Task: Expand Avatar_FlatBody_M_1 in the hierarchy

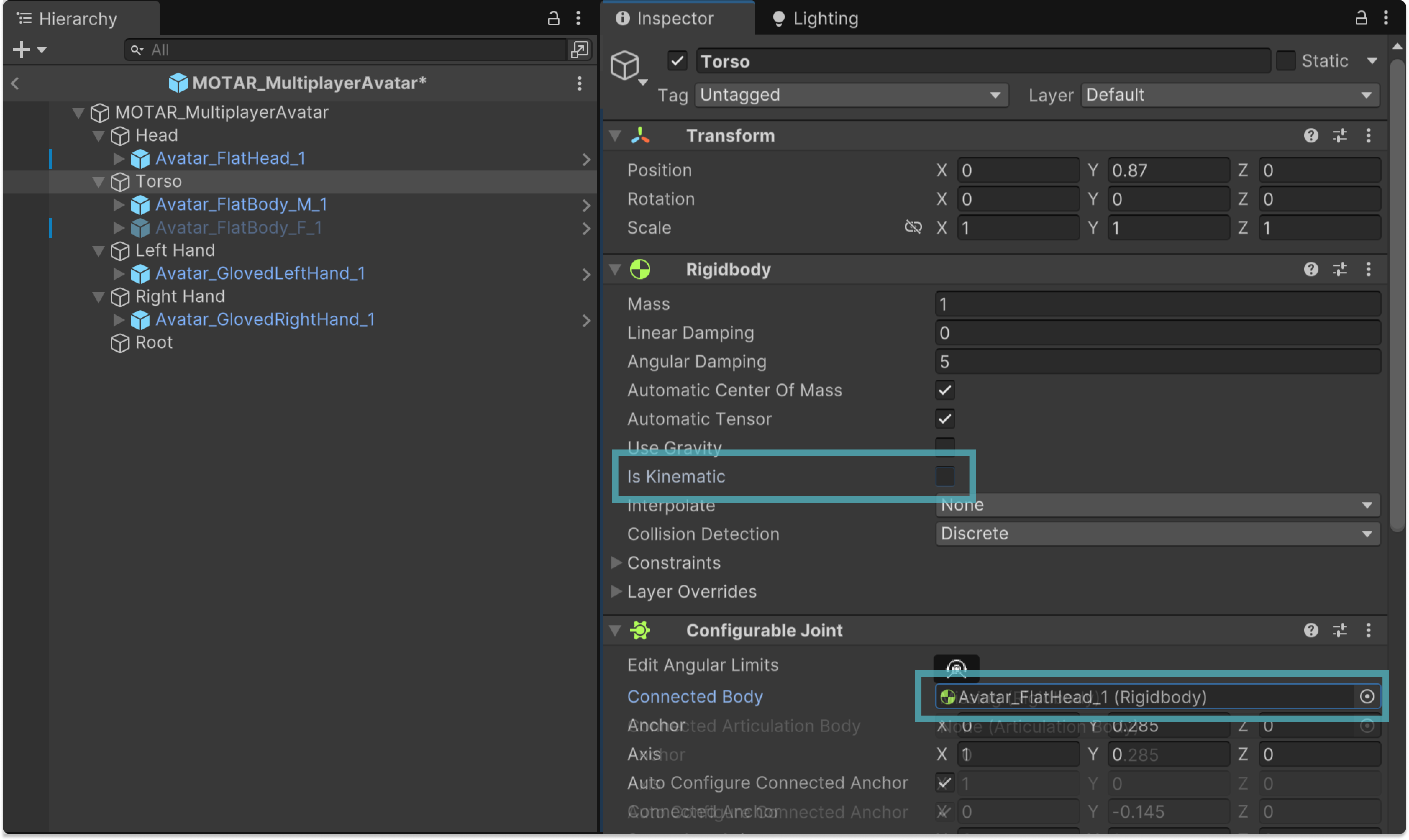Action: click(x=118, y=204)
